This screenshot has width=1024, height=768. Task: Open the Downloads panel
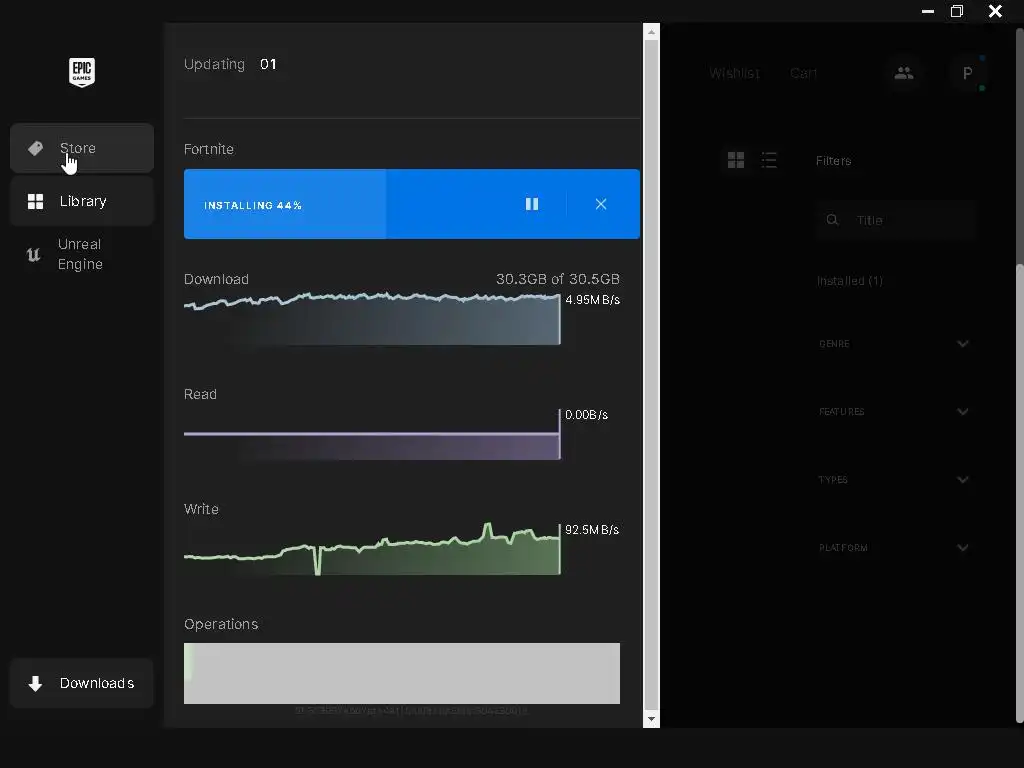tap(82, 683)
